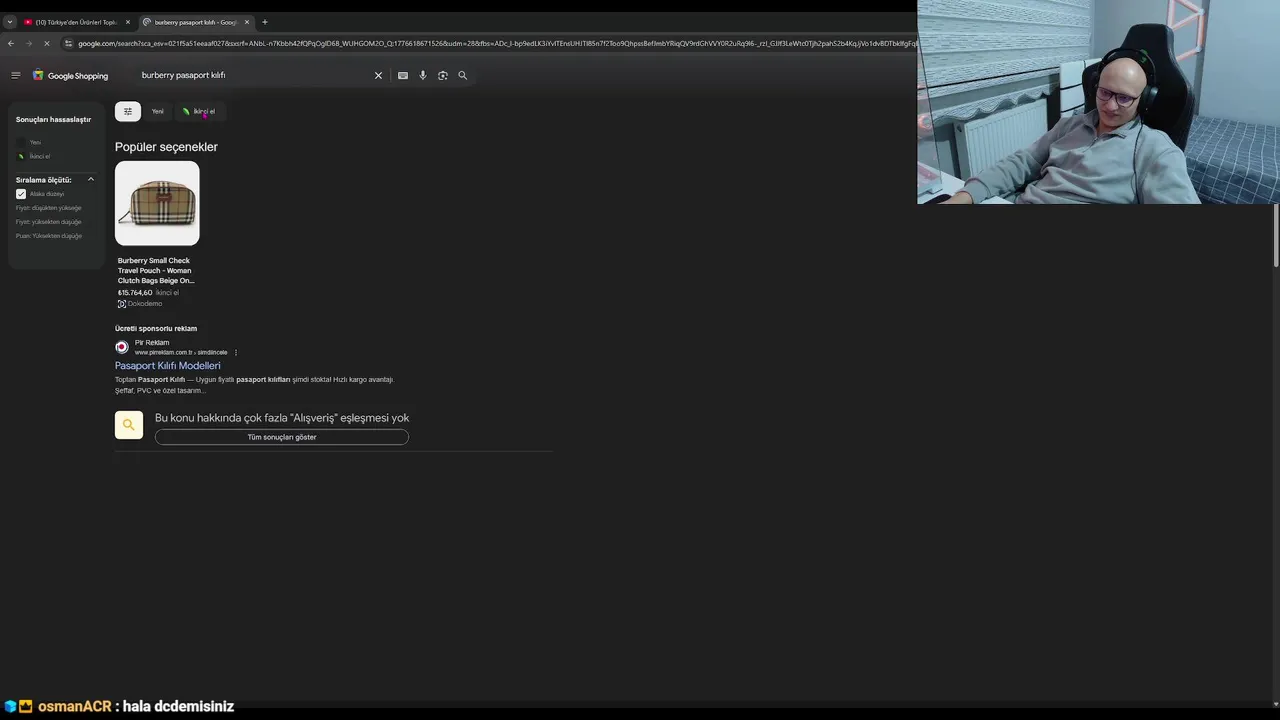Toggle the Alaka düzeyi sort option
This screenshot has height=720, width=1280.
21,194
